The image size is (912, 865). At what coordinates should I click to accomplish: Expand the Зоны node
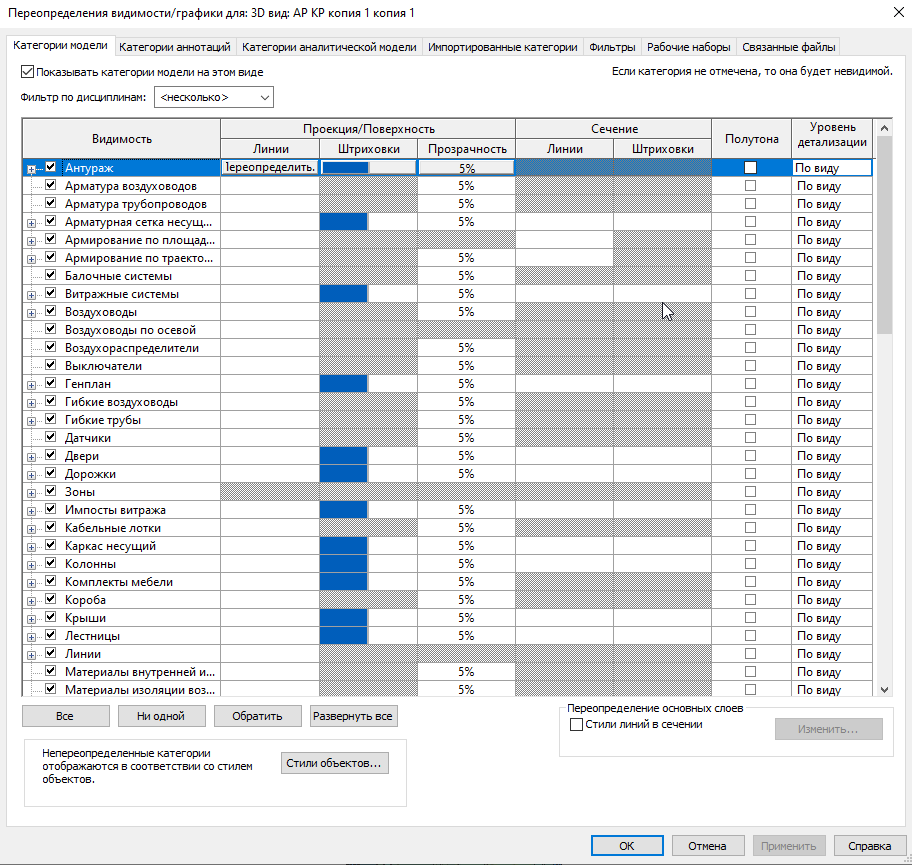pos(31,493)
